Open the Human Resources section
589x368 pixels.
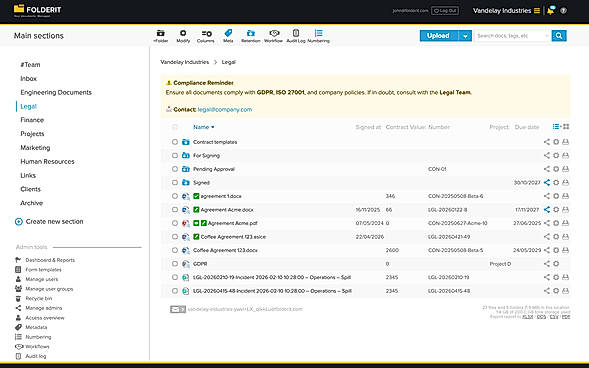47,161
